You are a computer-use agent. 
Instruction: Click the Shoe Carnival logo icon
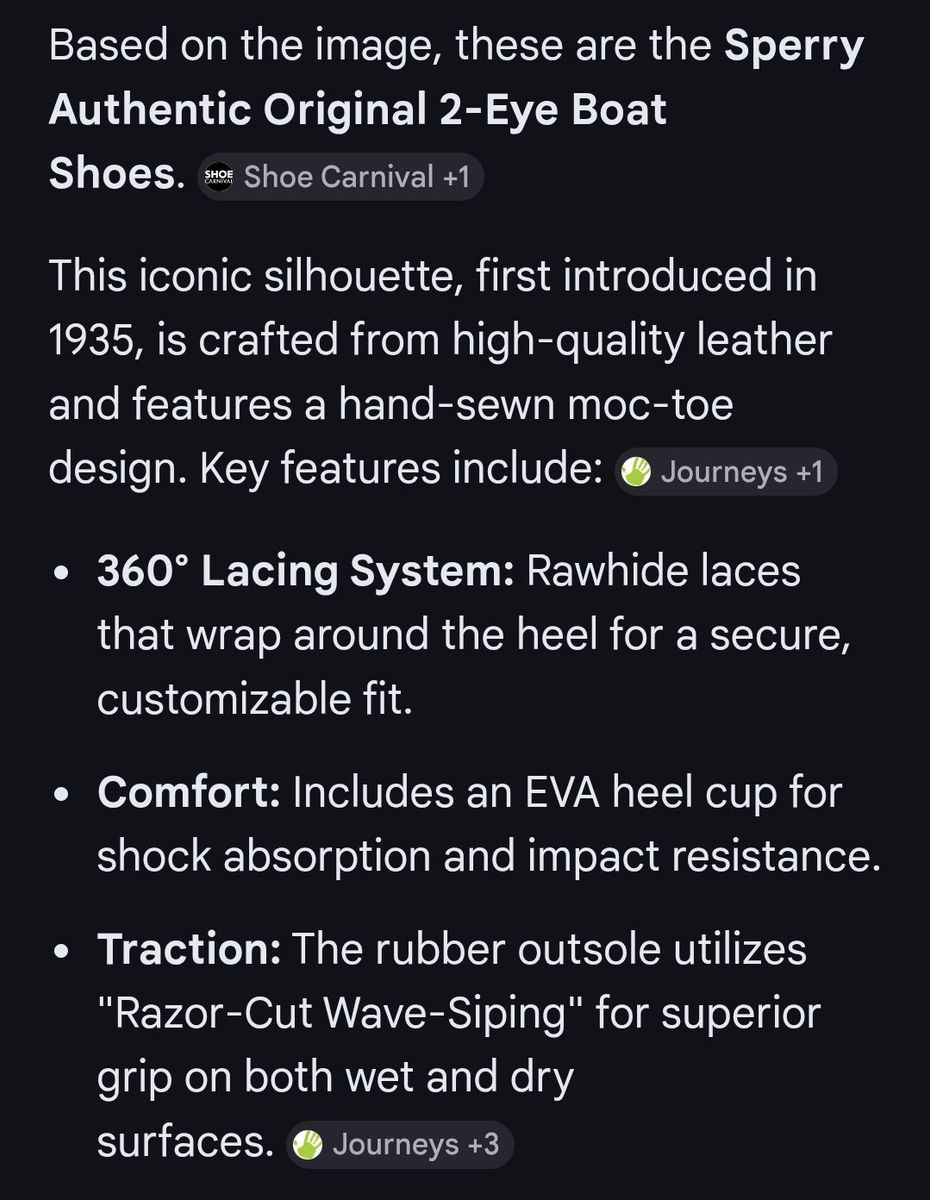[218, 177]
